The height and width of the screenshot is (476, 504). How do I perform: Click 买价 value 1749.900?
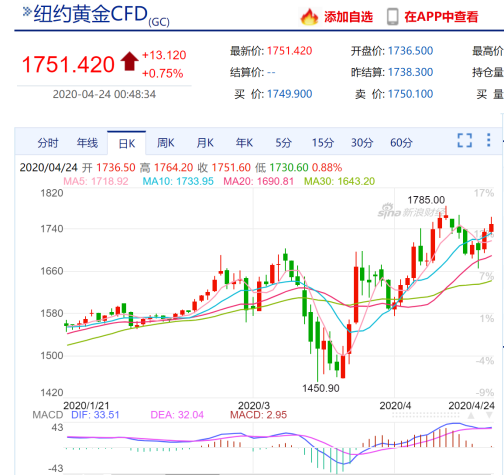click(289, 94)
